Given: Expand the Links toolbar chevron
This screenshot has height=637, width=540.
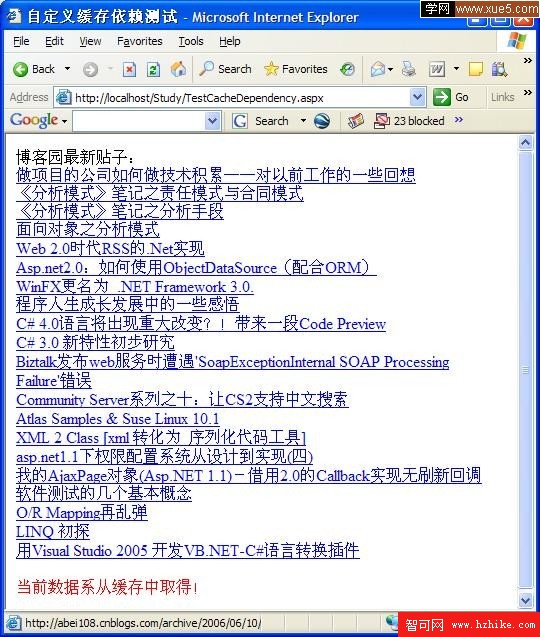Looking at the screenshot, I should click(527, 93).
